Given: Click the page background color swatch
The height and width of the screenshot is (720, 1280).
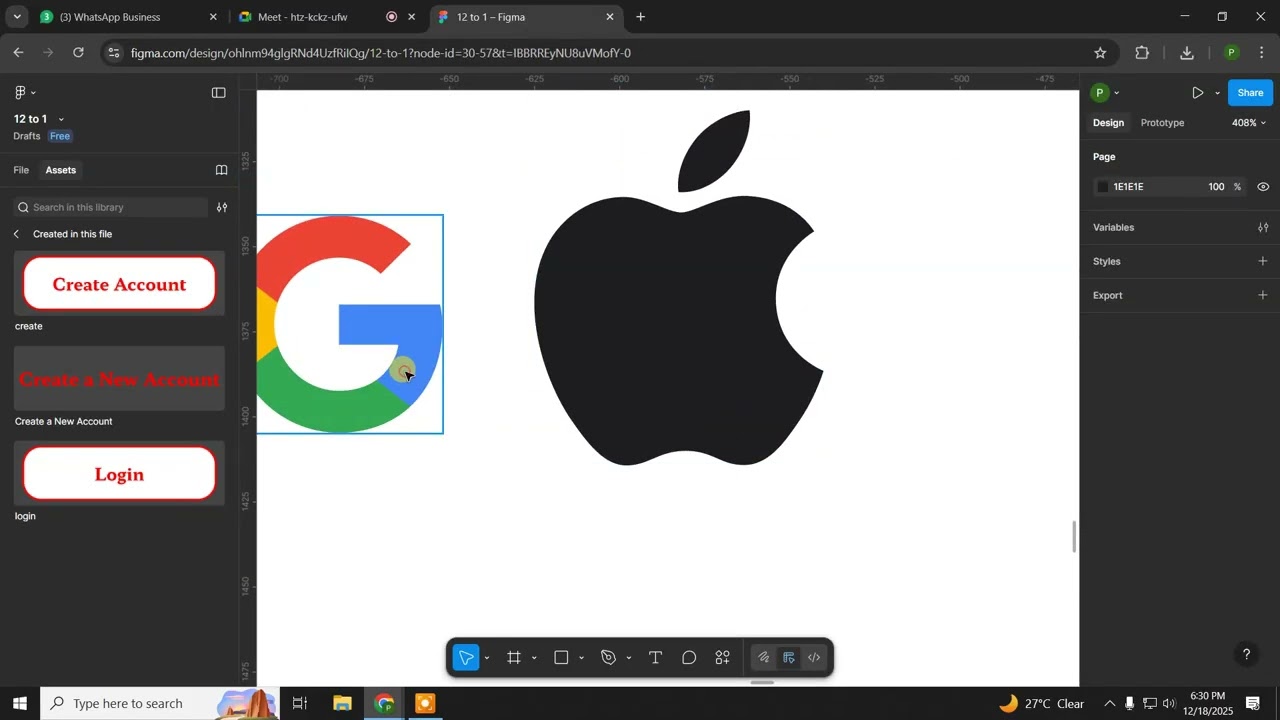Looking at the screenshot, I should click(x=1103, y=187).
